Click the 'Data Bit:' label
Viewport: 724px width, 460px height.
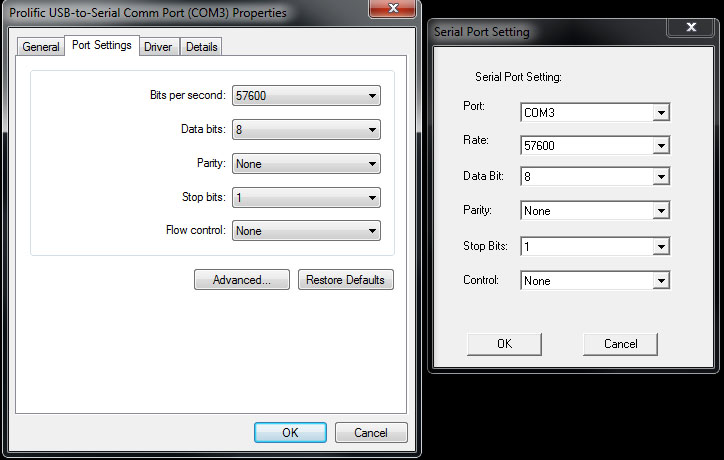tap(483, 176)
